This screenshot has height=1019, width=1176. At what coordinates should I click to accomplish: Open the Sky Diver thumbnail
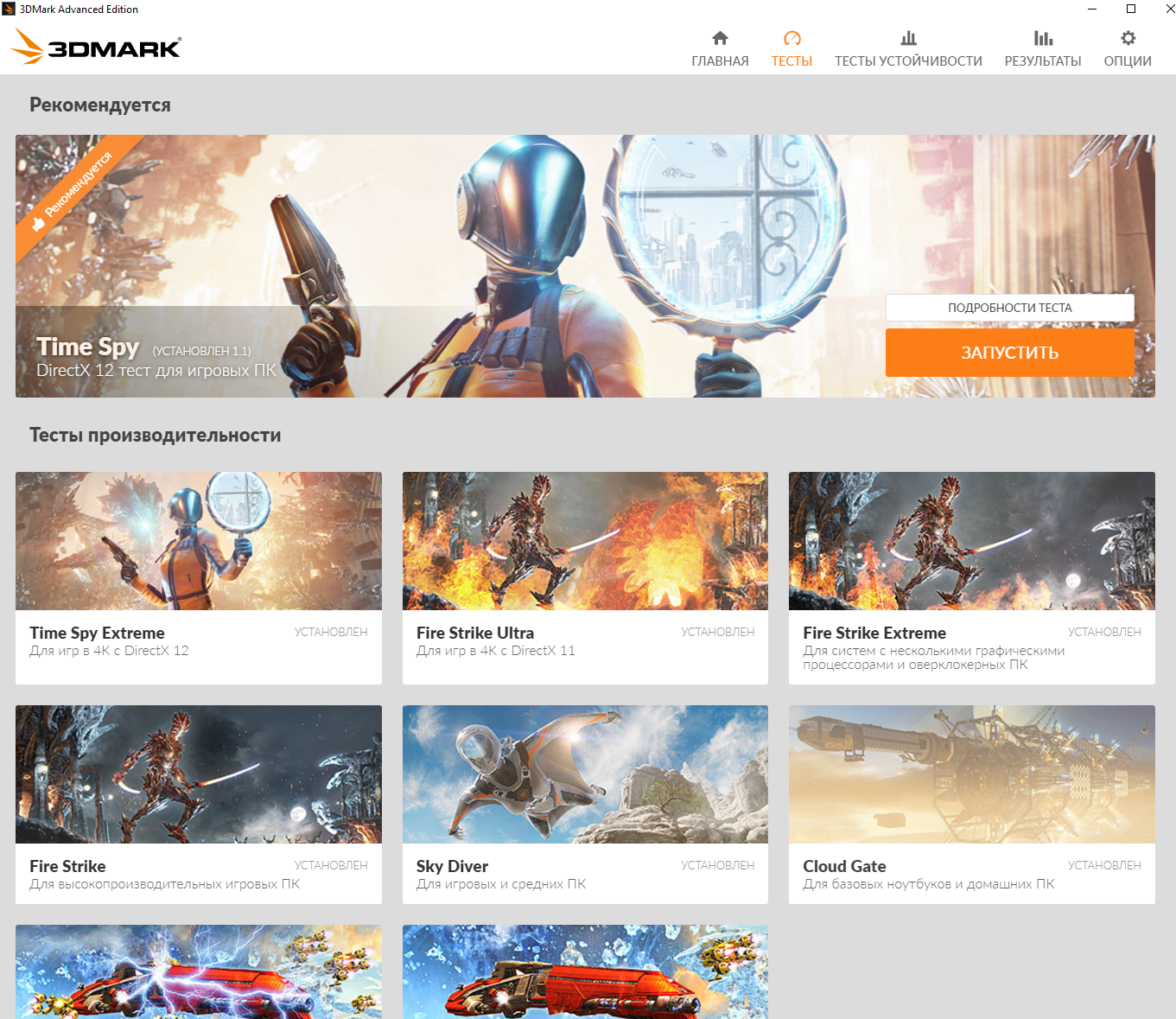click(585, 774)
